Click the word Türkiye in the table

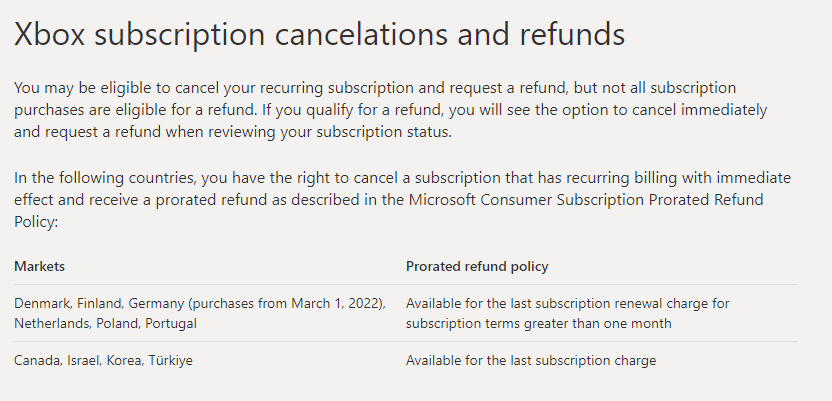tap(171, 361)
